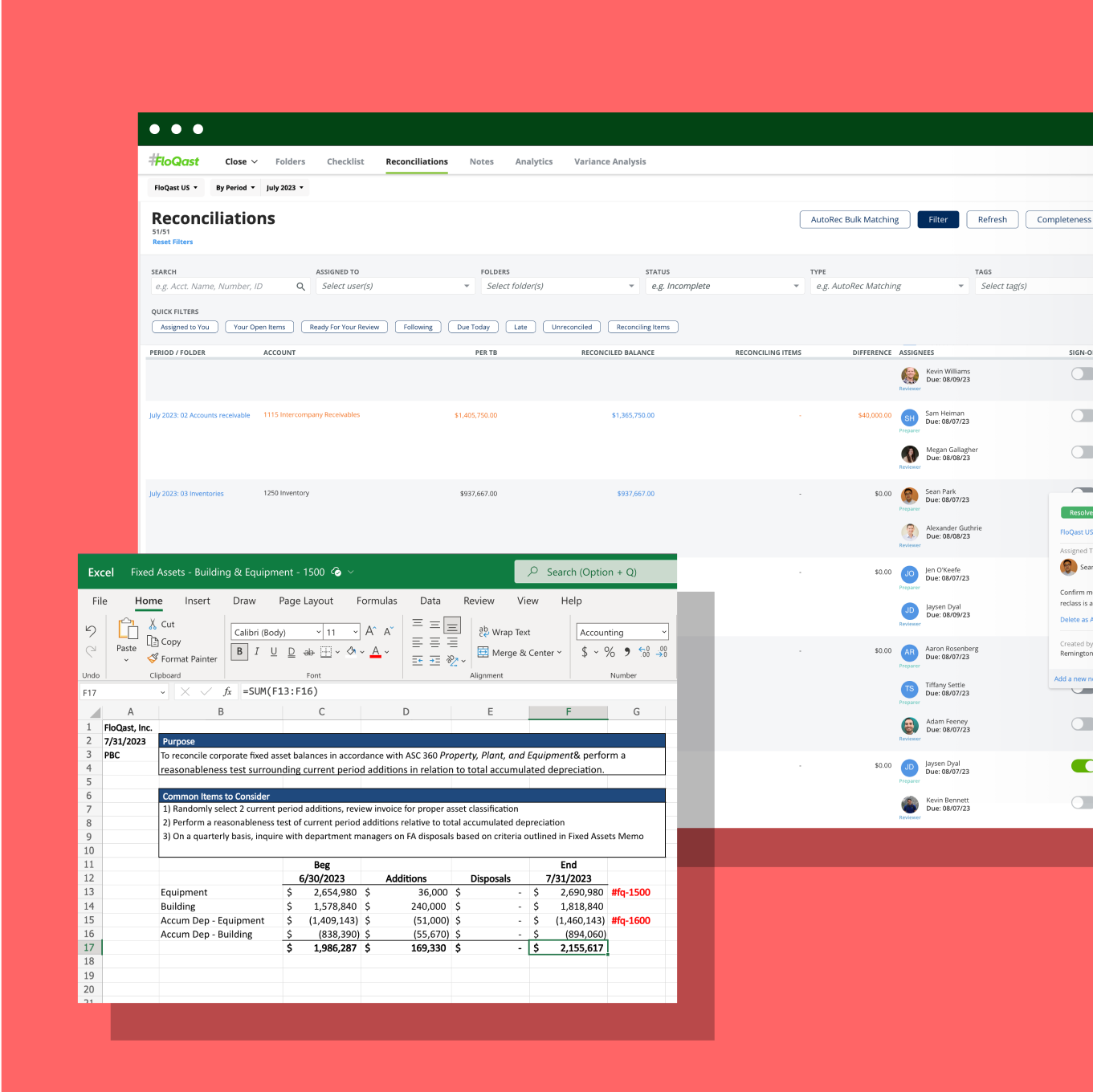
Task: Click Increase Decimal icon
Action: [x=644, y=652]
